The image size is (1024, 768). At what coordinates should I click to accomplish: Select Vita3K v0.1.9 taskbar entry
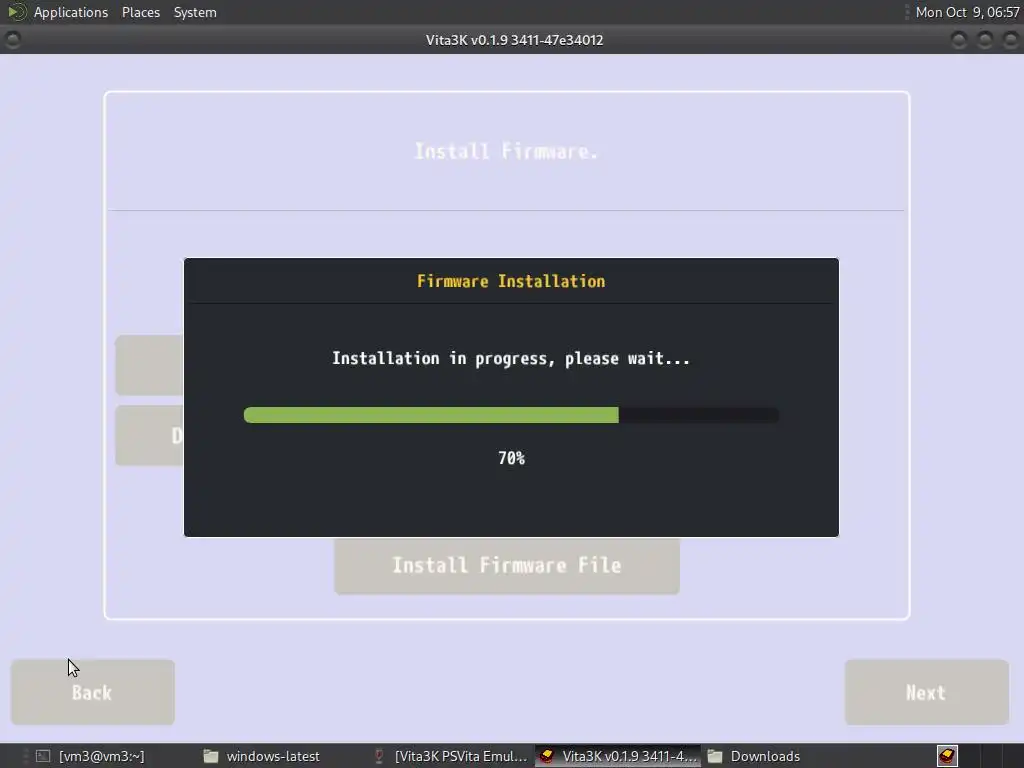pyautogui.click(x=618, y=756)
